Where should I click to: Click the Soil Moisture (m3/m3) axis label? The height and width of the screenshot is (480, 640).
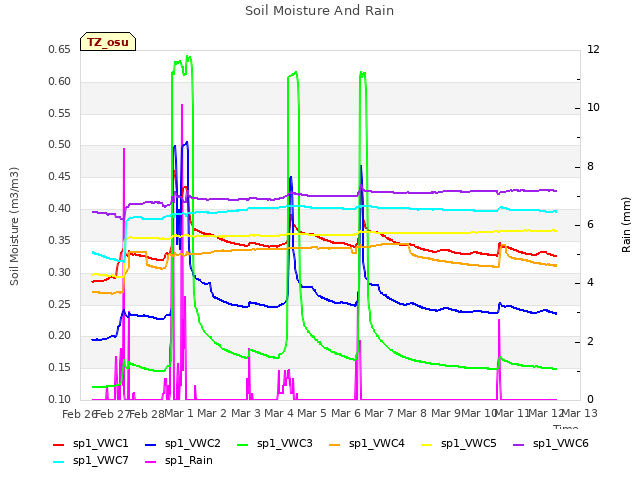point(14,226)
